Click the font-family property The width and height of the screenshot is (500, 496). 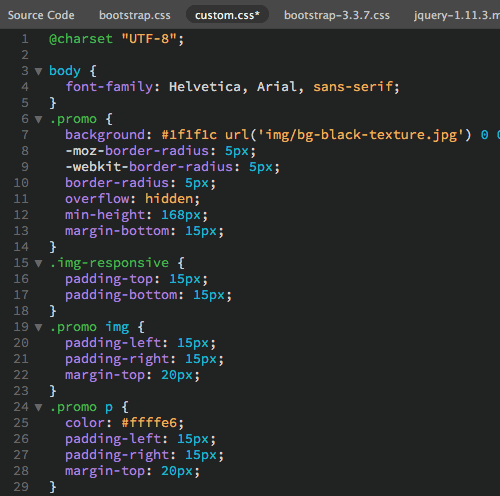109,87
